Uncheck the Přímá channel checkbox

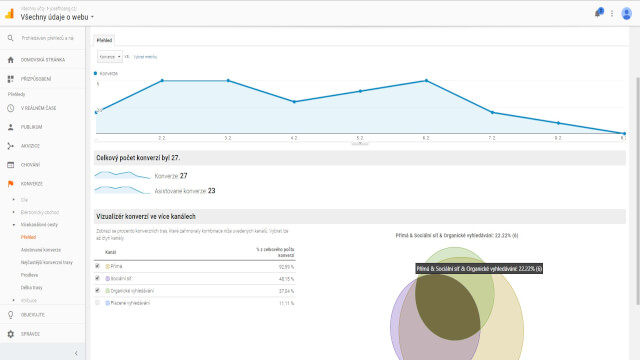pyautogui.click(x=97, y=266)
